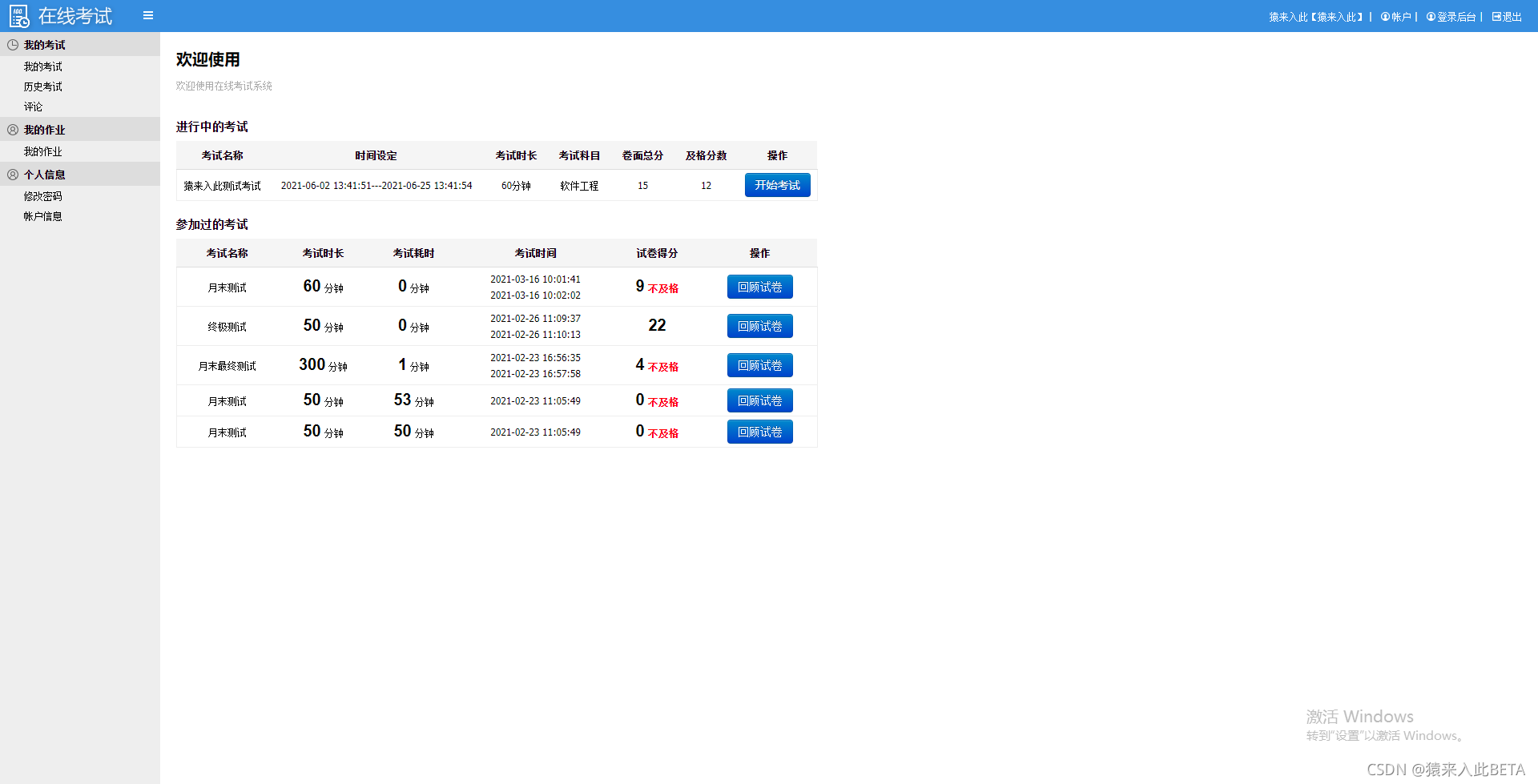This screenshot has height=784, width=1538.
Task: Toggle the sidebar hamburger menu icon
Action: pyautogui.click(x=148, y=15)
